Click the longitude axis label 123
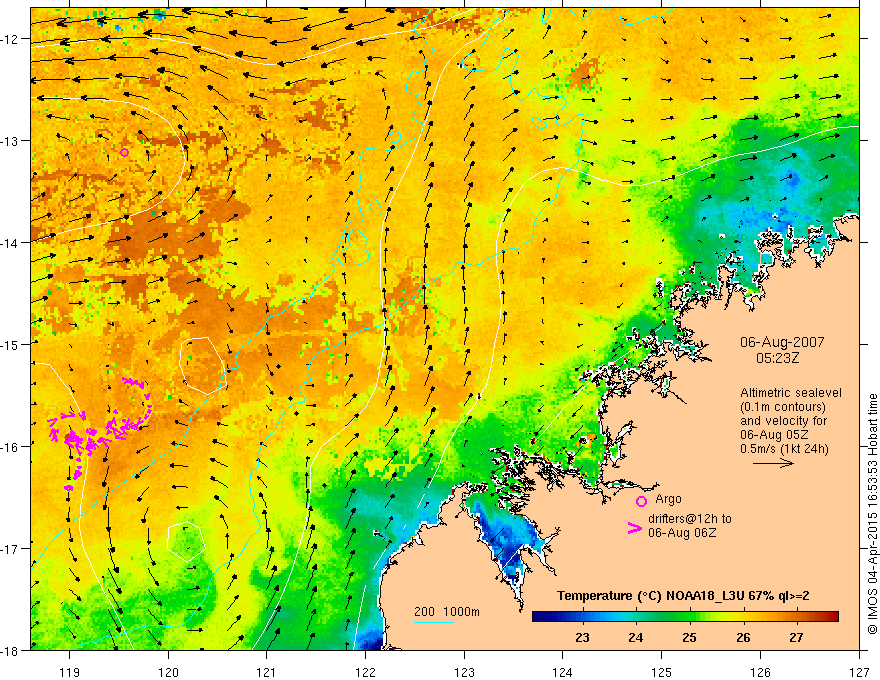 click(x=464, y=672)
